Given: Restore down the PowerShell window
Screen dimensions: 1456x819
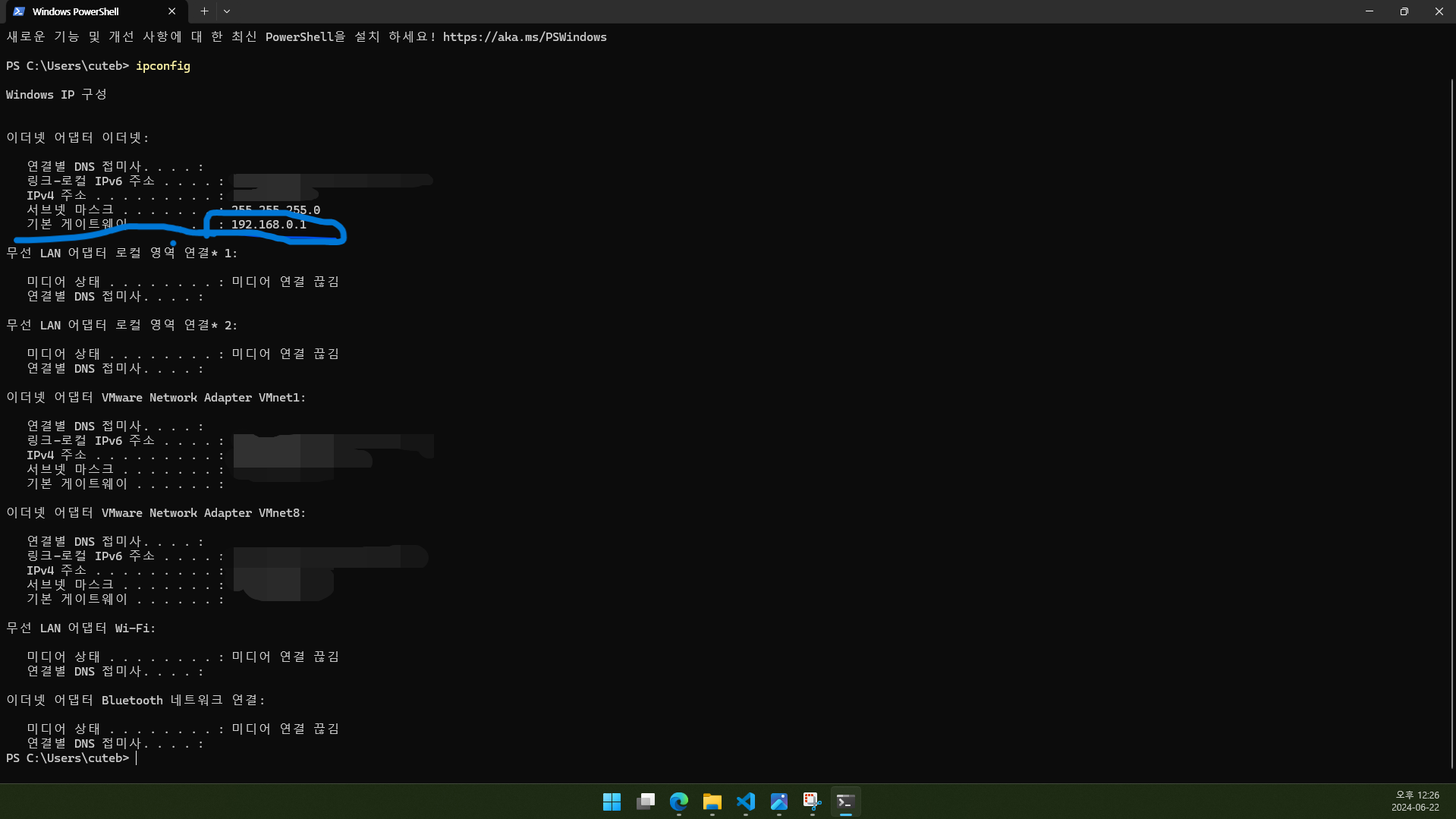Looking at the screenshot, I should (1404, 11).
